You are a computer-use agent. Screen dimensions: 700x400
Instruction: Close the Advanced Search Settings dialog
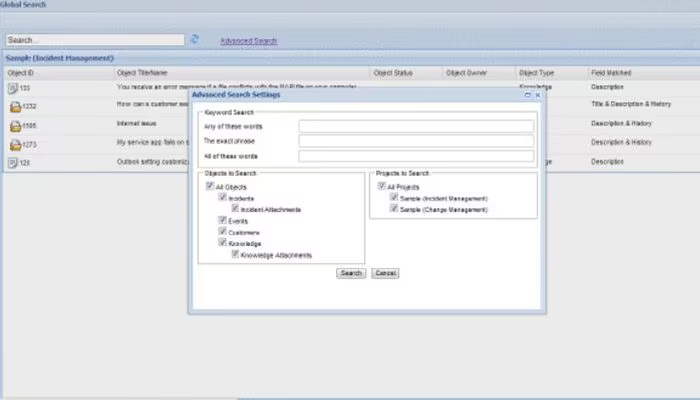coord(538,95)
